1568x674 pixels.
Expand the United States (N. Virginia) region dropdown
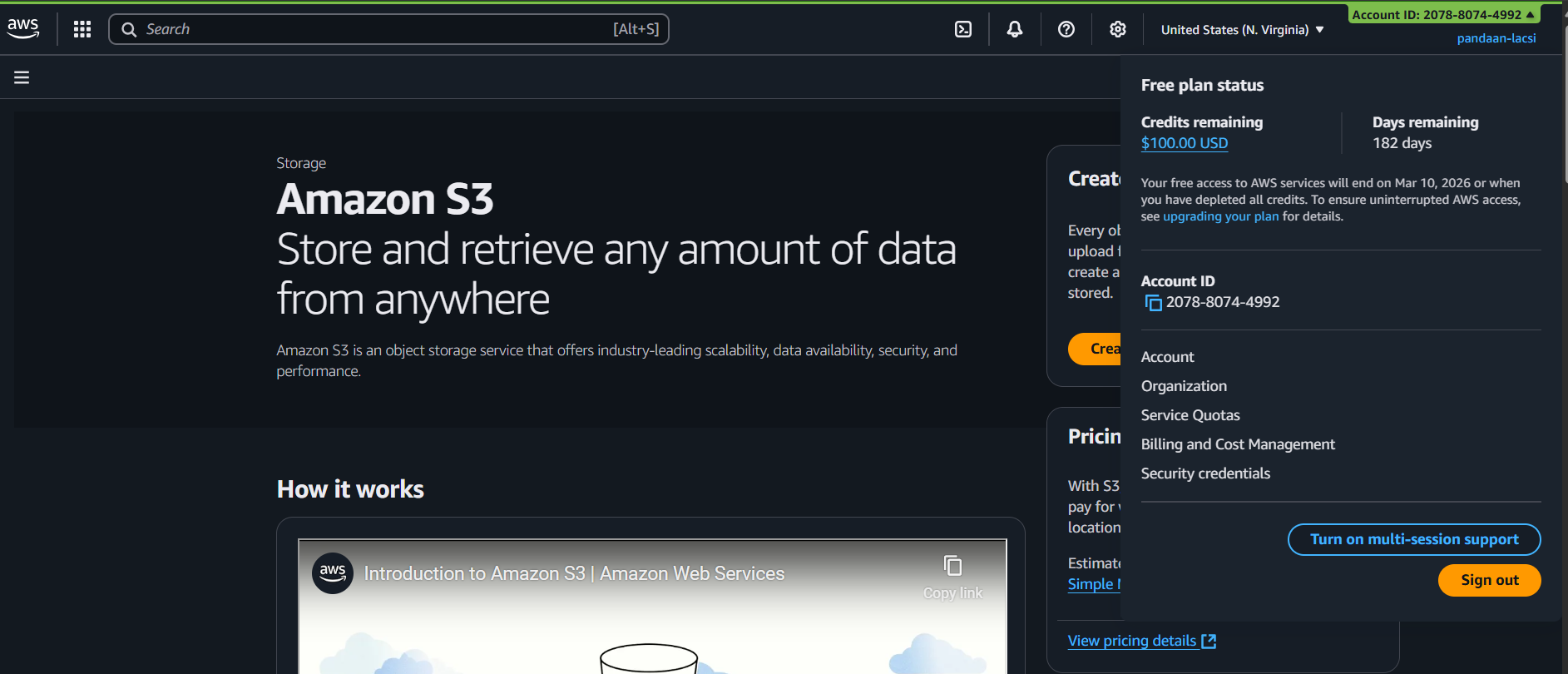[x=1242, y=30]
